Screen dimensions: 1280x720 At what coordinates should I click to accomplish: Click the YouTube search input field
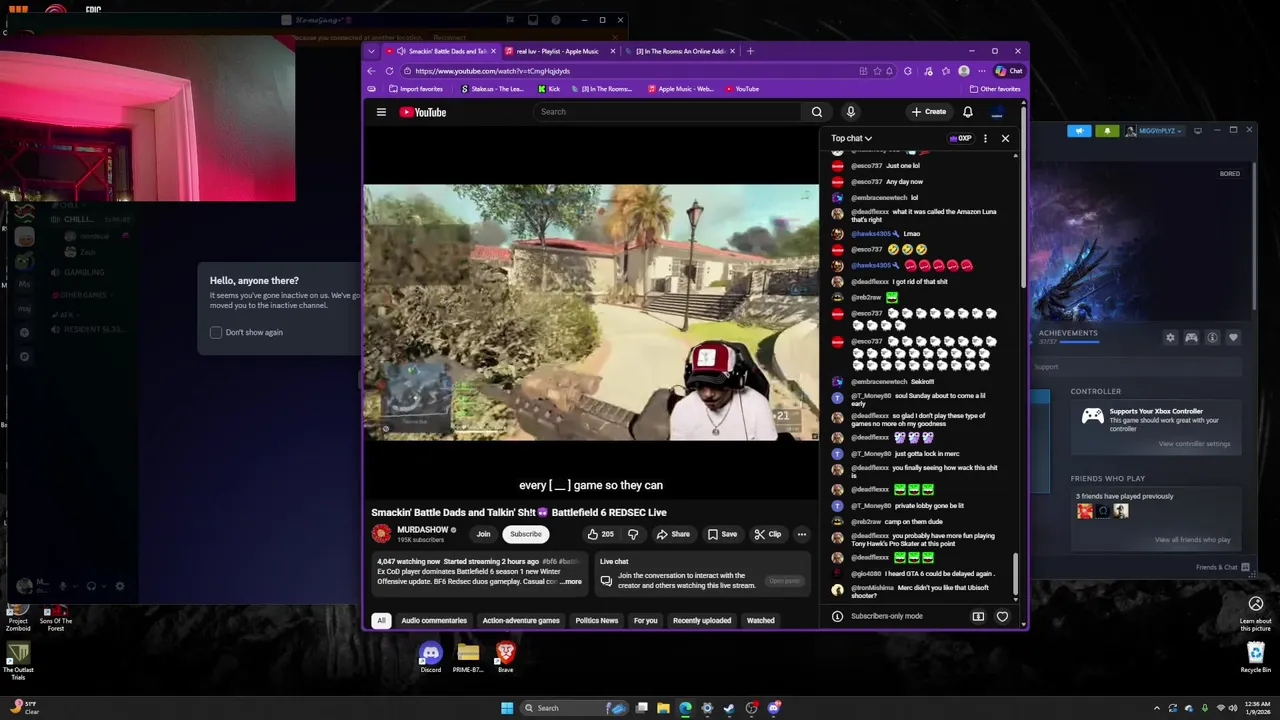668,112
